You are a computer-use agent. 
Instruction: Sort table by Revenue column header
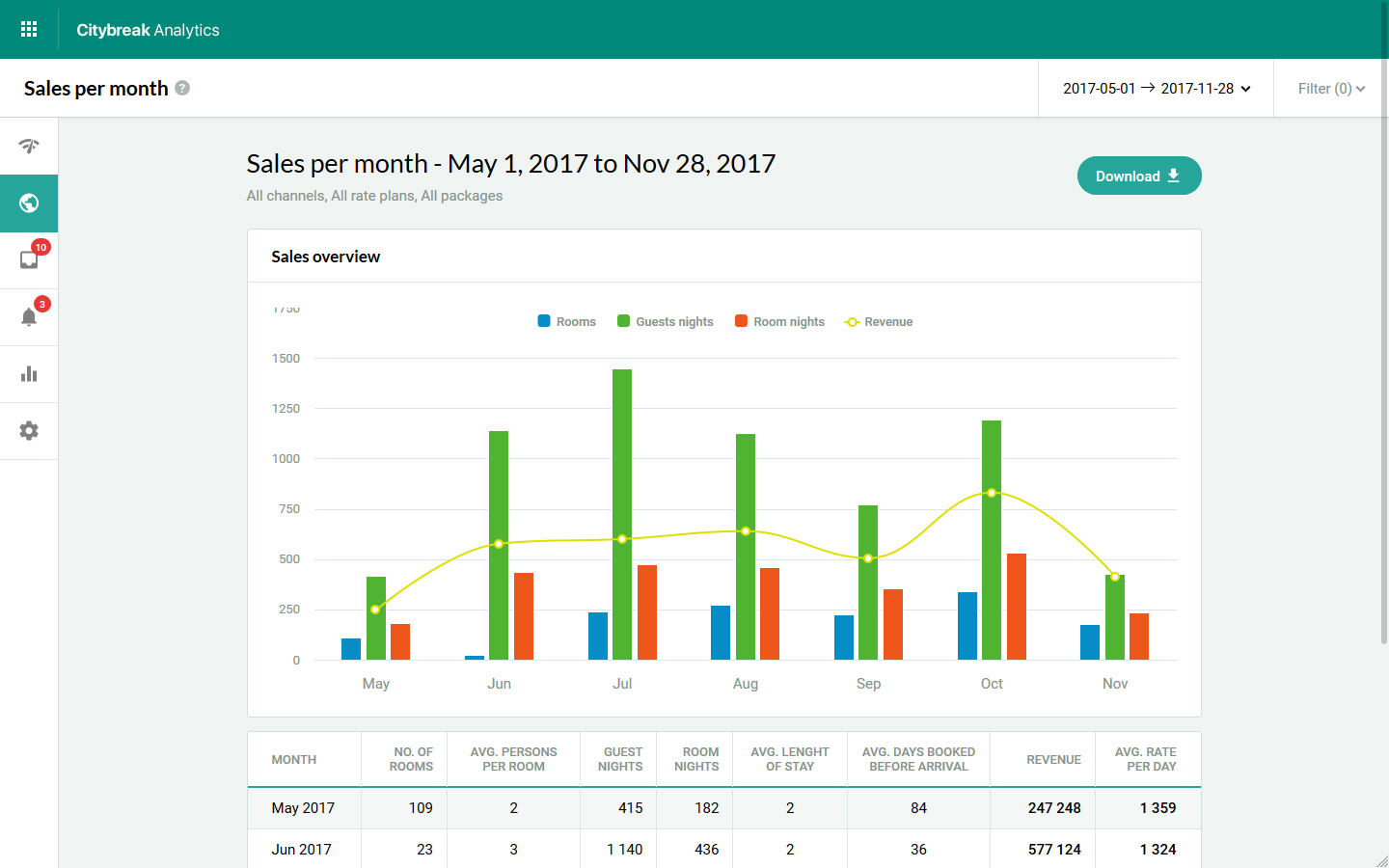tap(1053, 760)
